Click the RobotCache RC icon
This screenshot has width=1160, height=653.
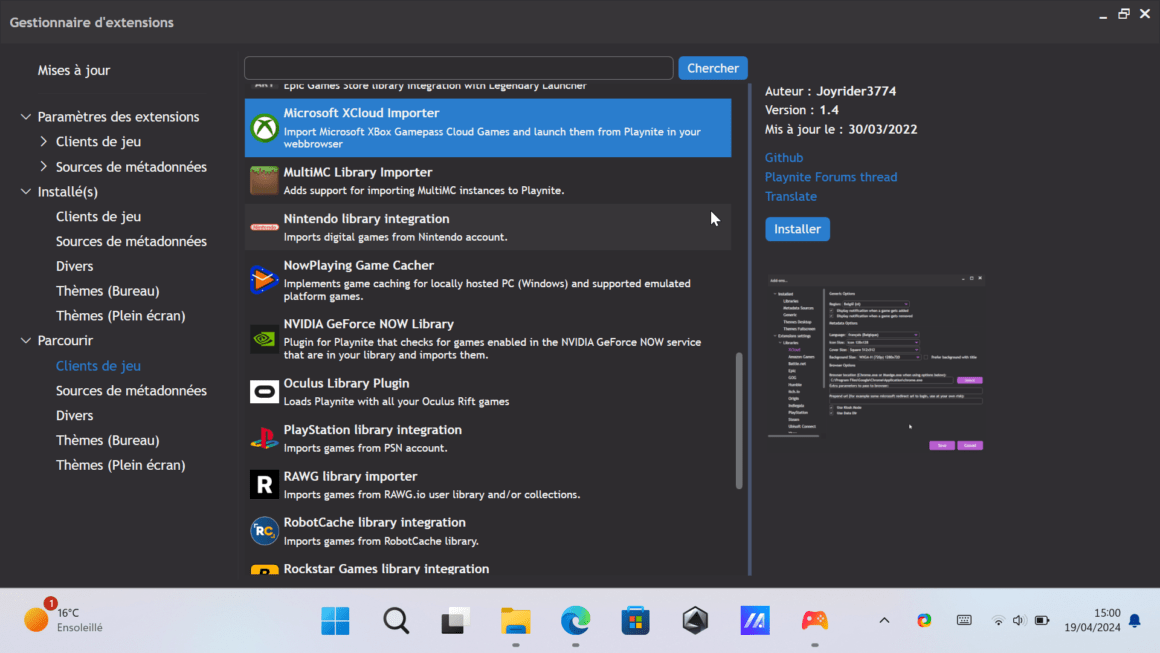point(264,531)
